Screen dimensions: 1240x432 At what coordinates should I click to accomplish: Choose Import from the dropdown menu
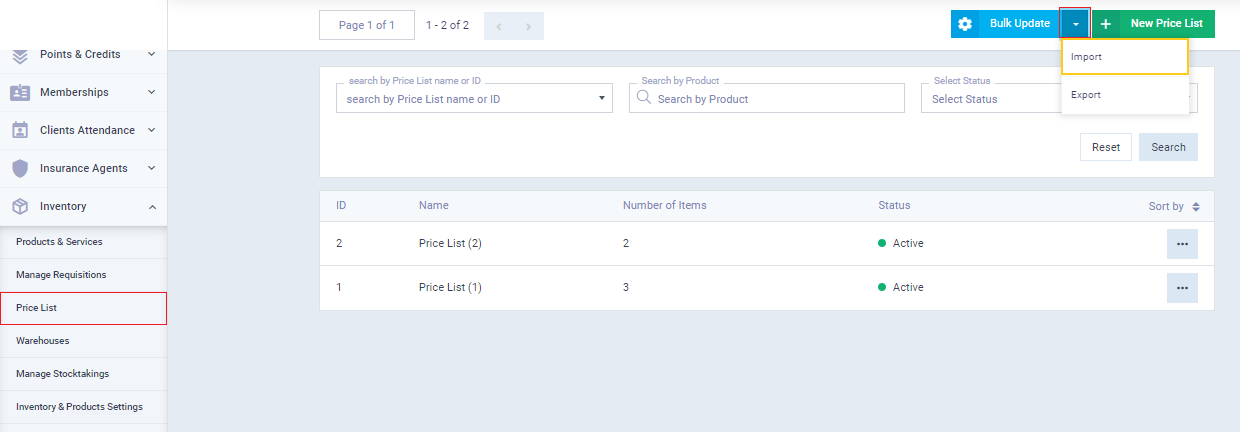tap(1124, 57)
